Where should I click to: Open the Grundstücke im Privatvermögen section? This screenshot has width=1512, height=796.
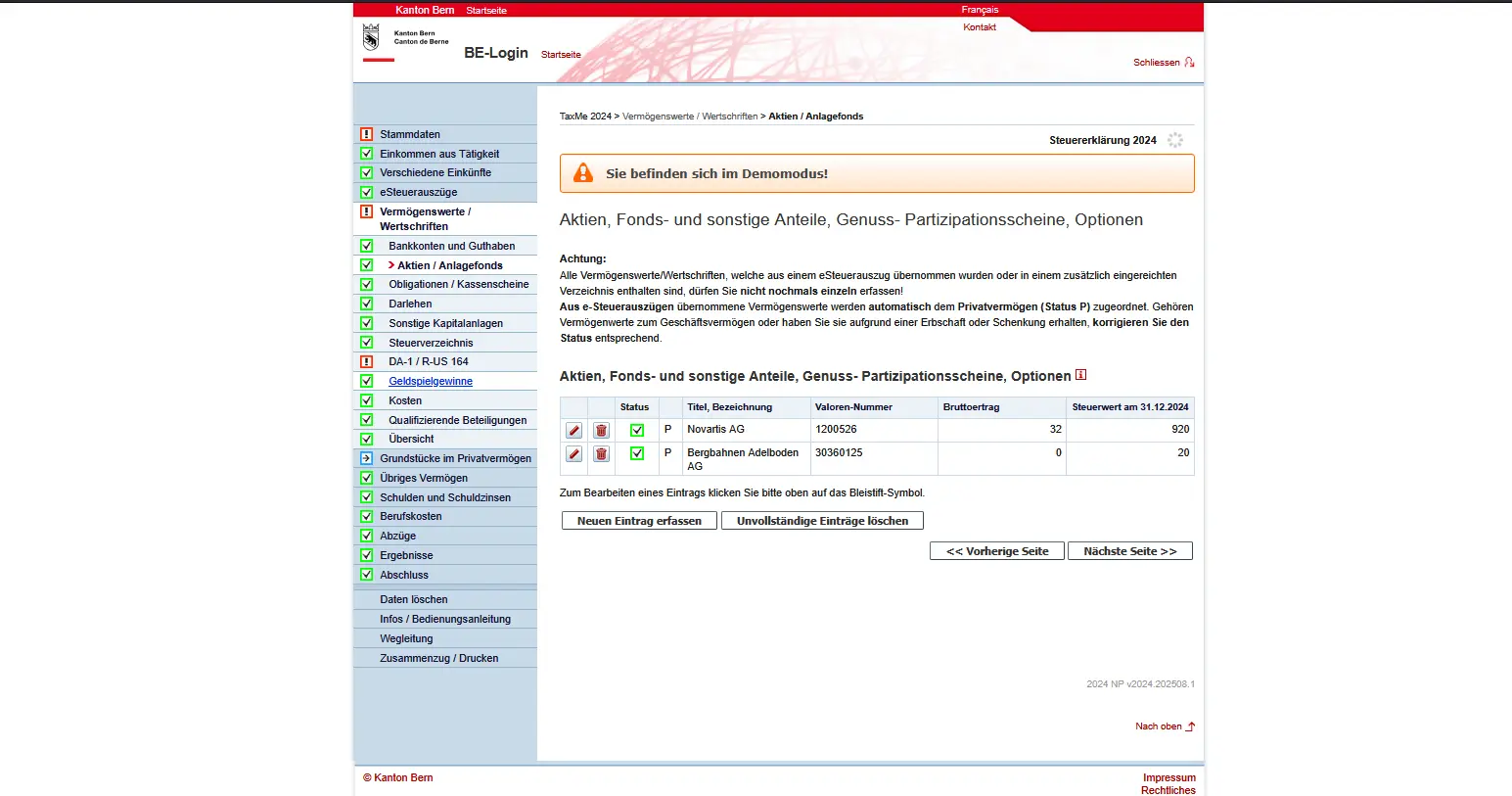[x=455, y=458]
